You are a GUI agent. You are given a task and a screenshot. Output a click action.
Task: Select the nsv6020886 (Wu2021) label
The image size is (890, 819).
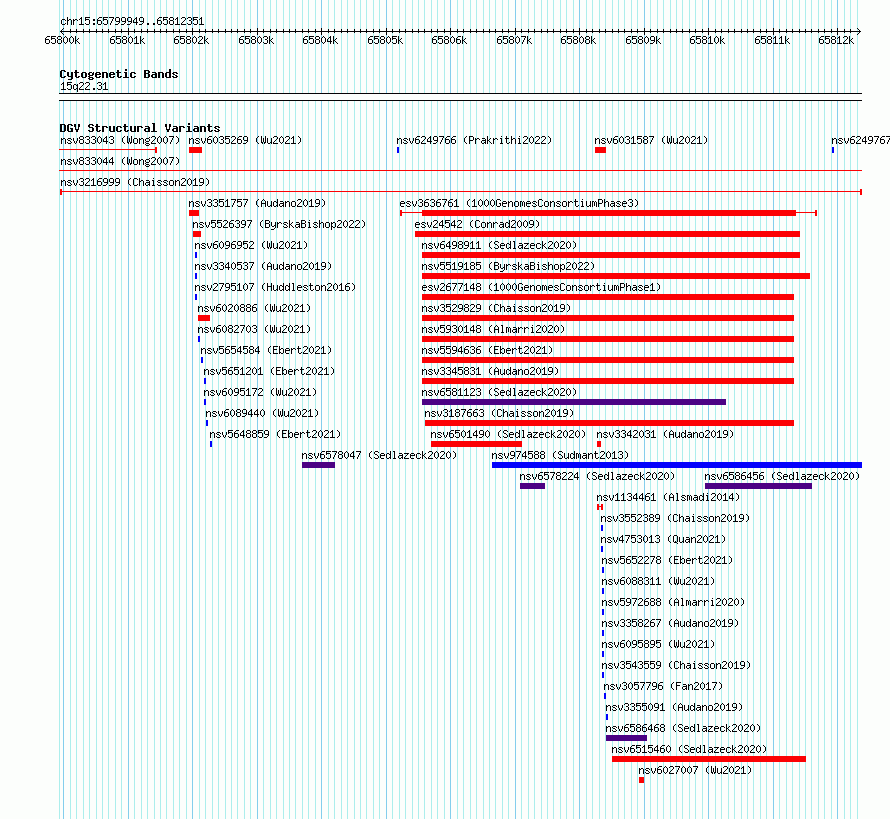(254, 308)
